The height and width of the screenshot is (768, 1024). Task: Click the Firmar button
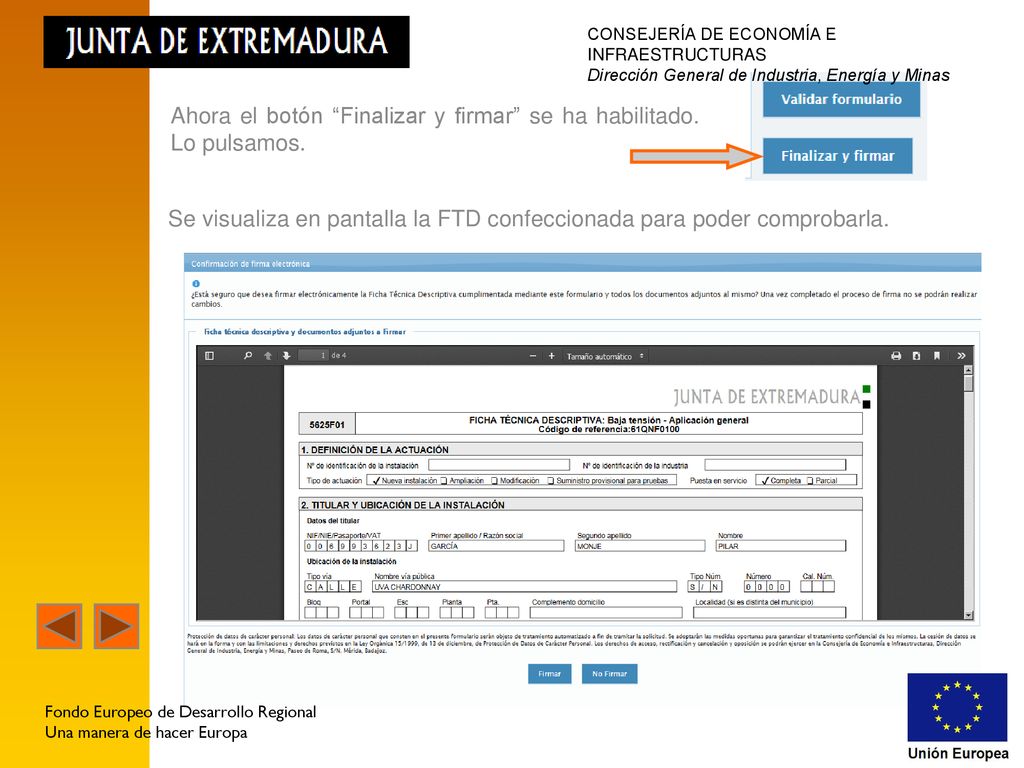549,673
